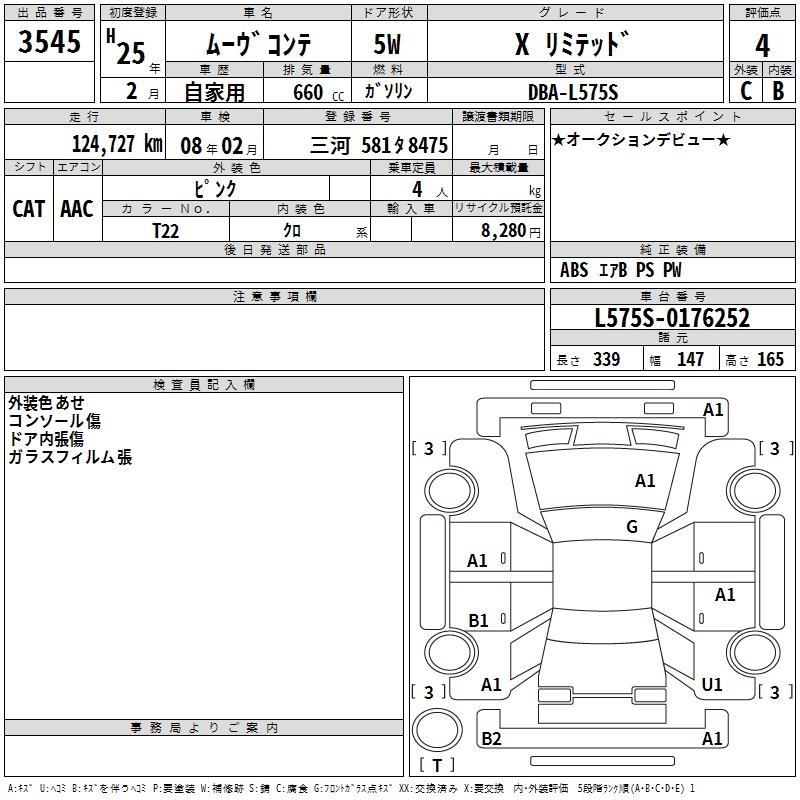The width and height of the screenshot is (800, 800).
Task: Click registration month 2月
Action: click(142, 91)
